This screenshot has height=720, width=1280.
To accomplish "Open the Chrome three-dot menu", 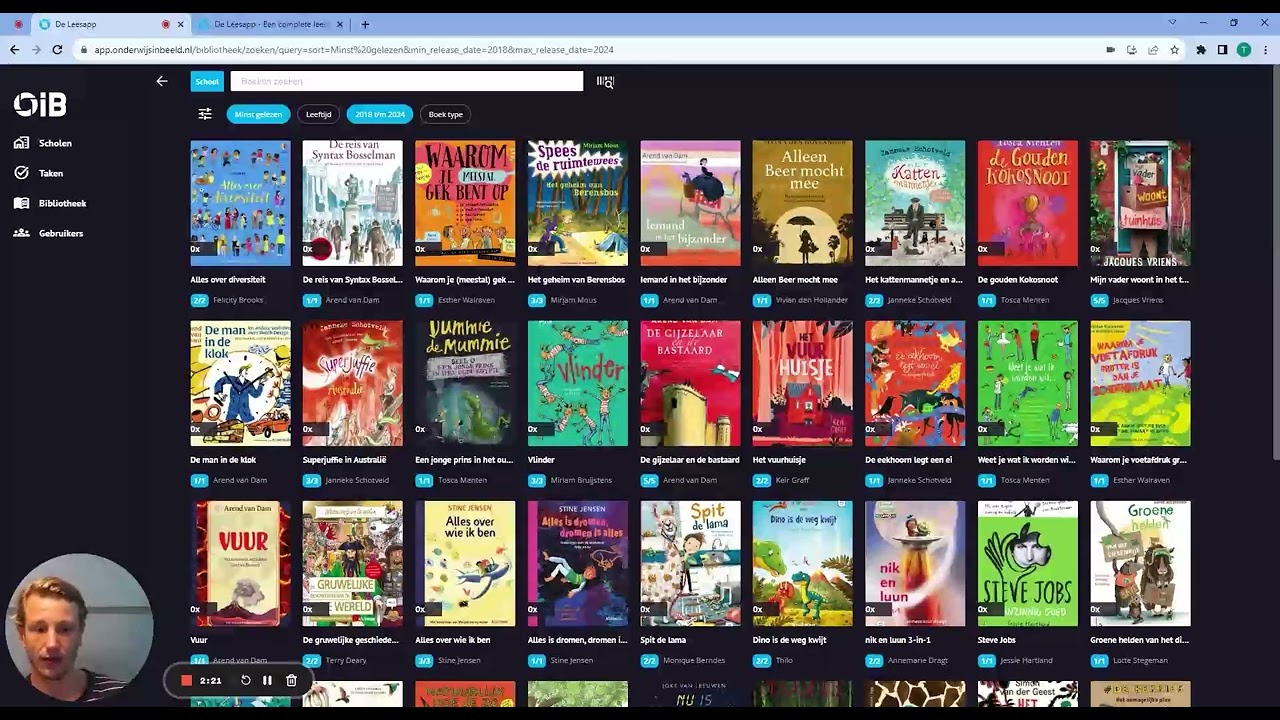I will [x=1266, y=50].
